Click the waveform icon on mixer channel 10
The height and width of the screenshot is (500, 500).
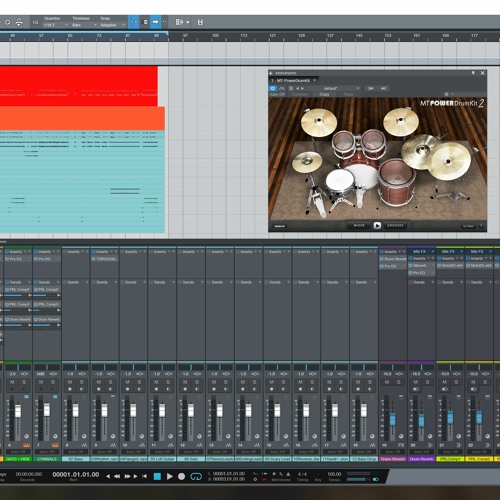[x=142, y=445]
